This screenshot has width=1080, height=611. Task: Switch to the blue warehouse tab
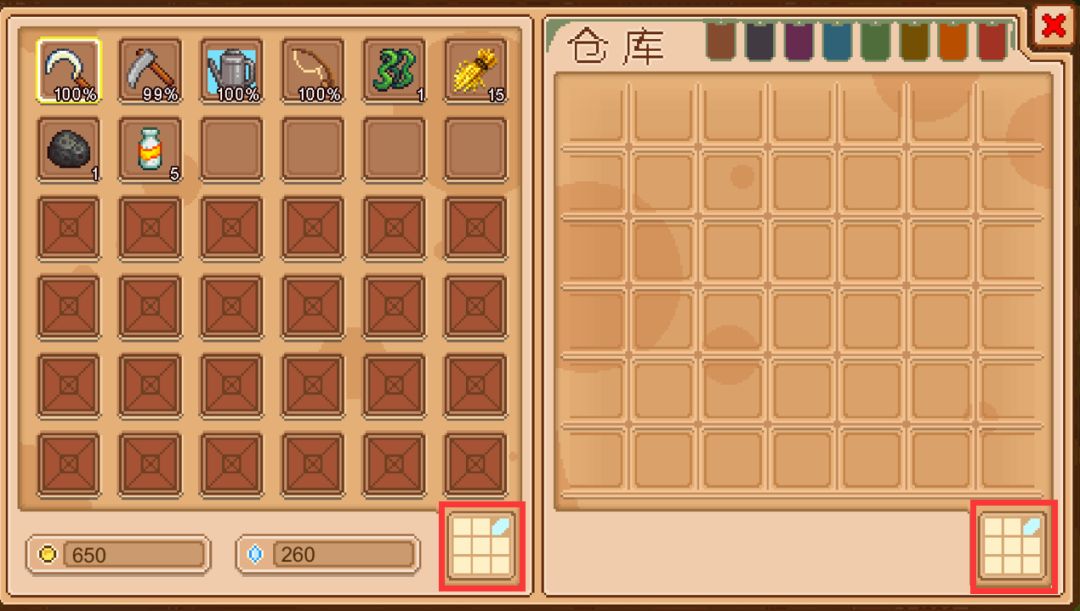837,41
